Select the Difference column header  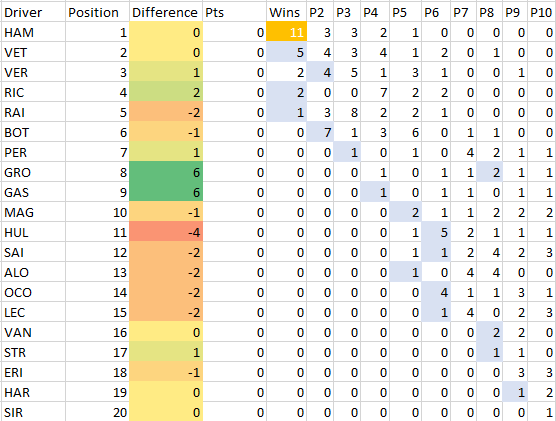tap(166, 12)
